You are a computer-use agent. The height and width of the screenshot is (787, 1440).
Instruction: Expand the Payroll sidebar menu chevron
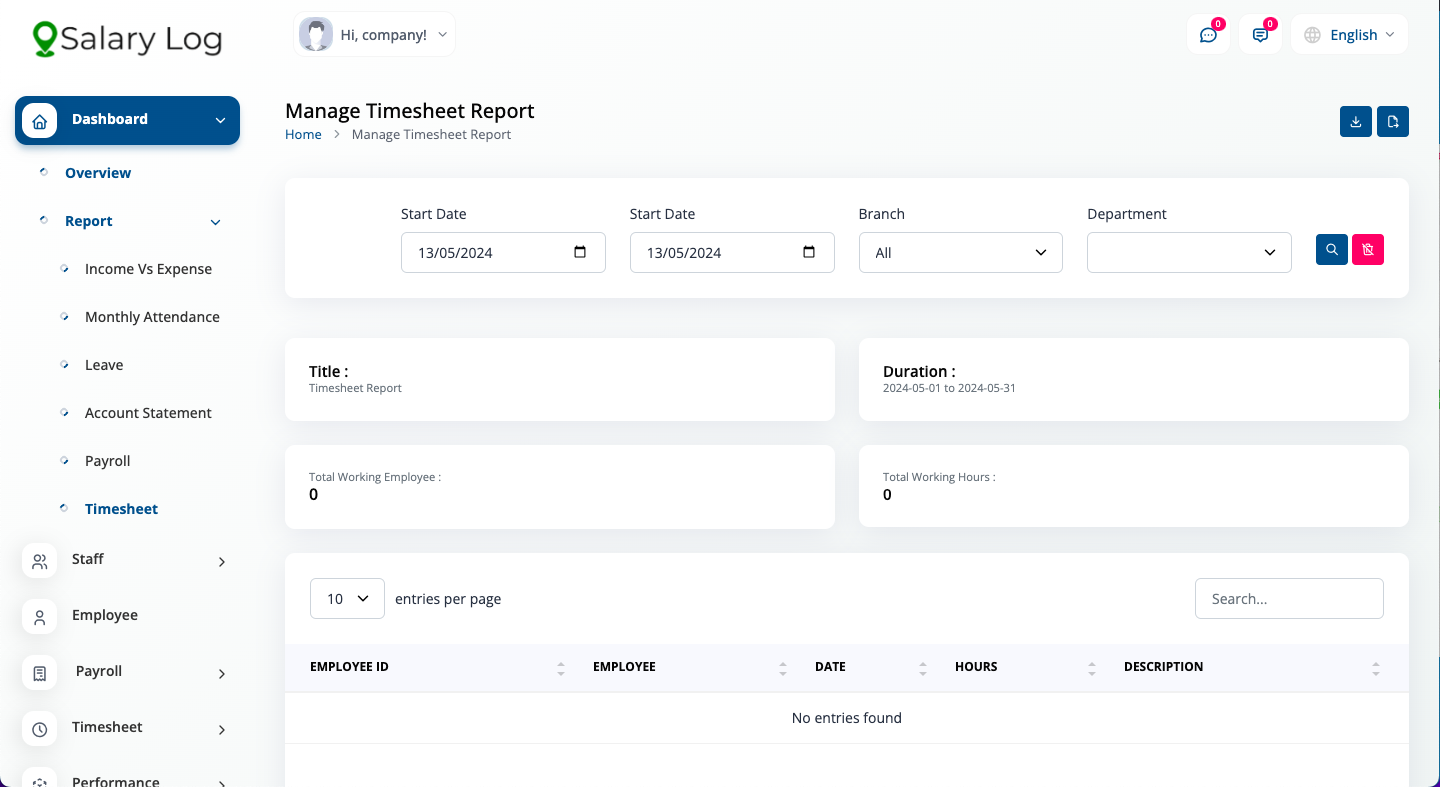(222, 674)
